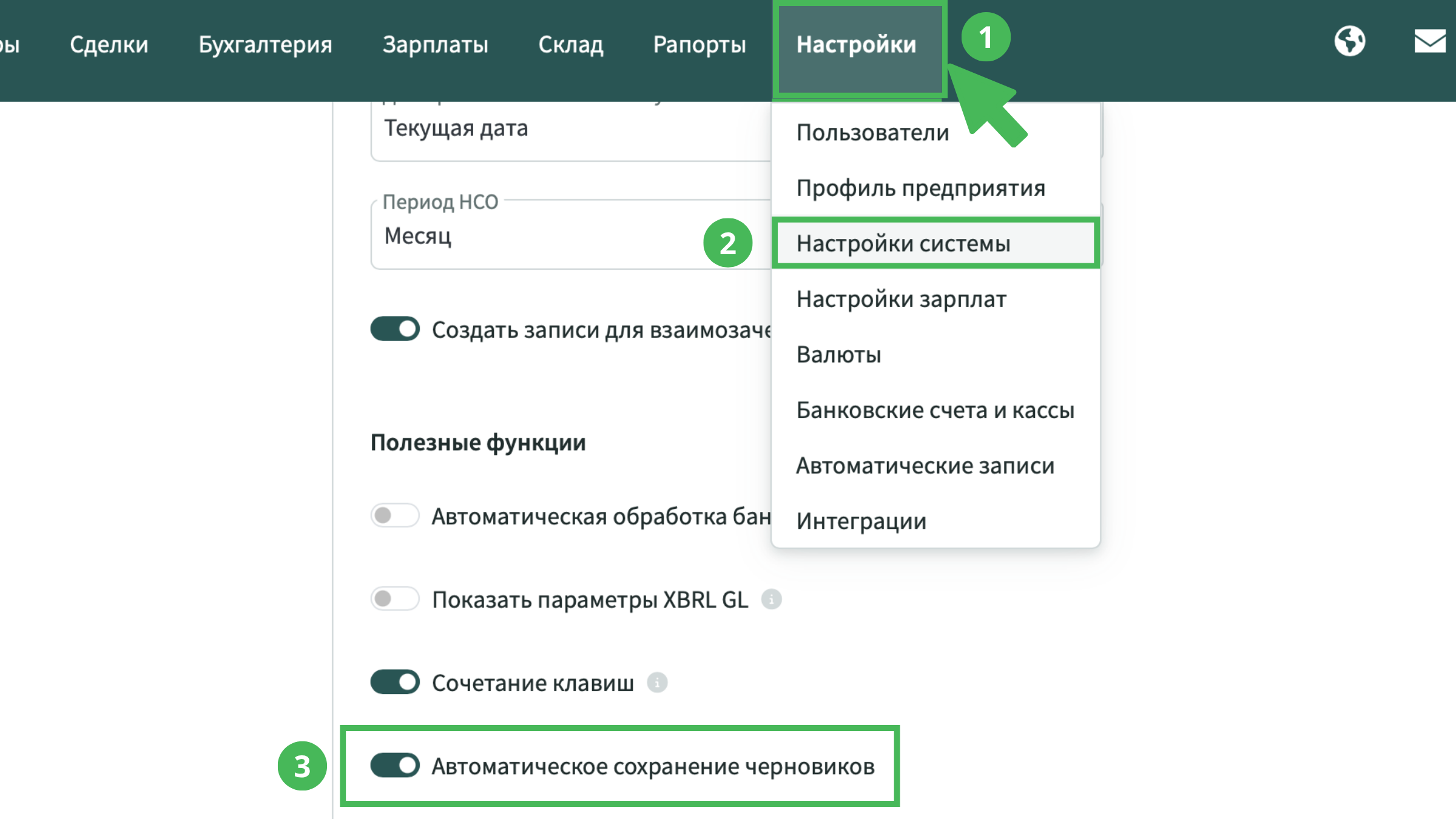Image resolution: width=1456 pixels, height=819 pixels.
Task: Open the Настройки top menu
Action: (x=856, y=45)
